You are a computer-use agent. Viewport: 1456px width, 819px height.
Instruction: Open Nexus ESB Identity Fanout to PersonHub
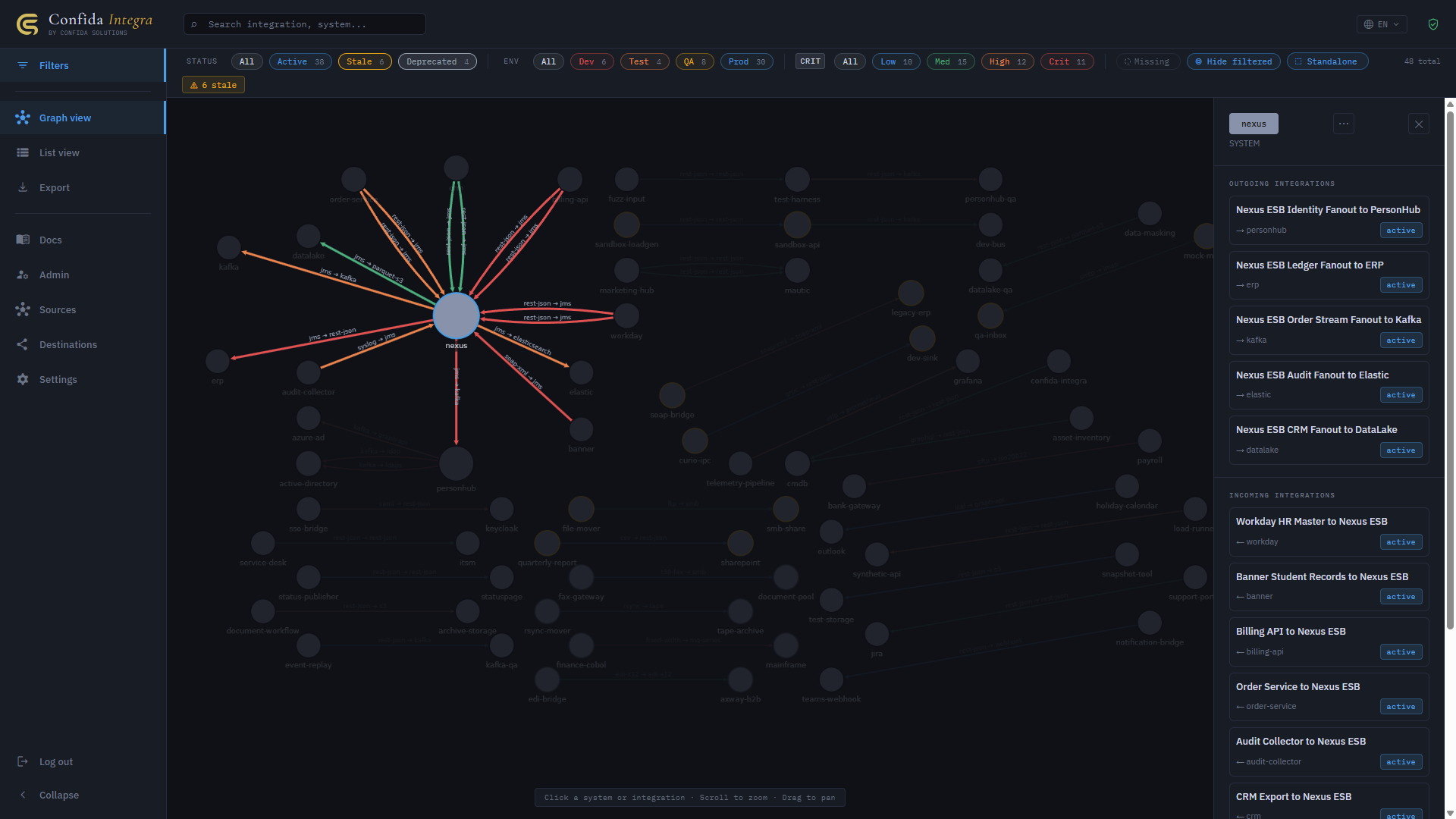1329,220
